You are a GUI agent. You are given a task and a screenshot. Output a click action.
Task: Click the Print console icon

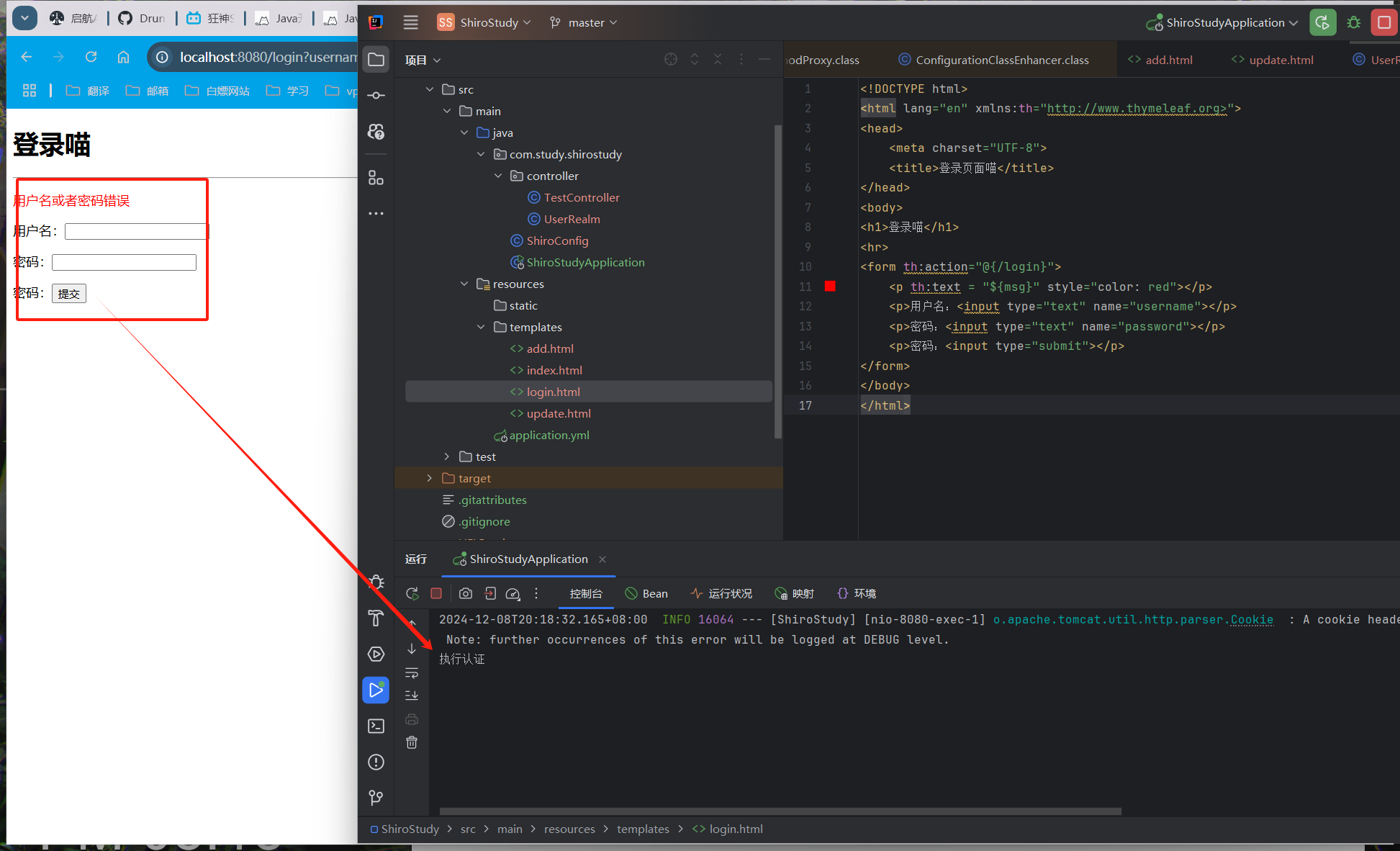(412, 719)
